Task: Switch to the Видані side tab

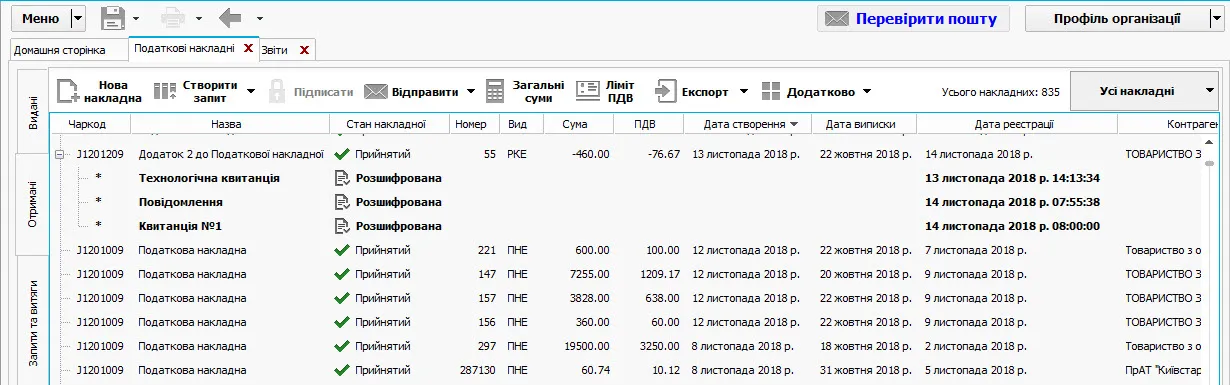Action: (32, 110)
